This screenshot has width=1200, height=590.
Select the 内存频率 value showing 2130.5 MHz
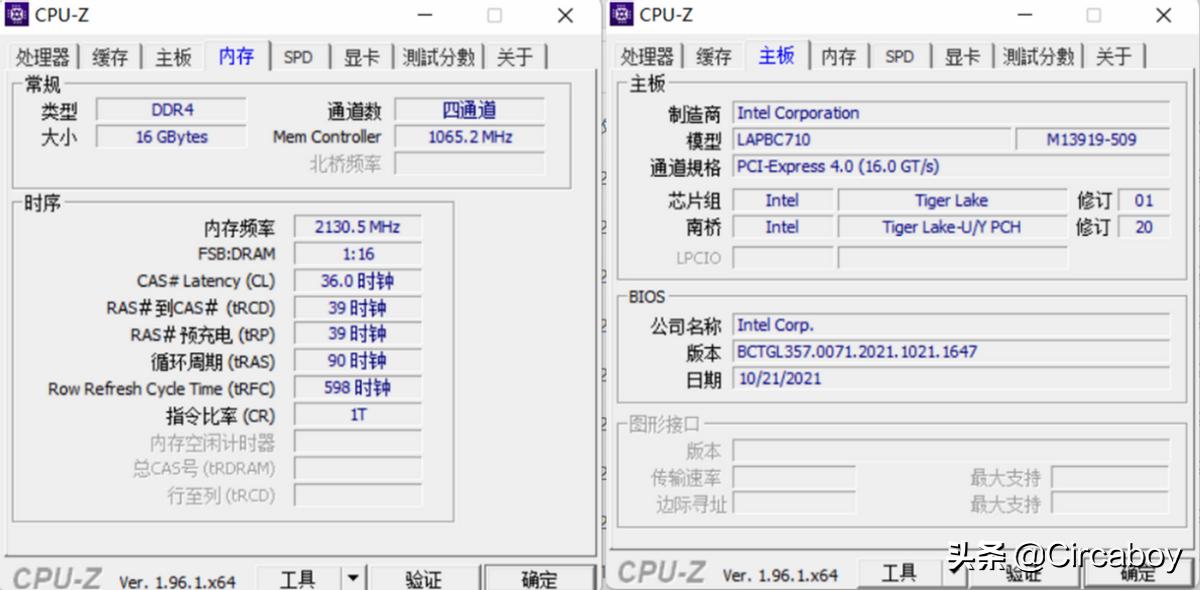pyautogui.click(x=357, y=226)
